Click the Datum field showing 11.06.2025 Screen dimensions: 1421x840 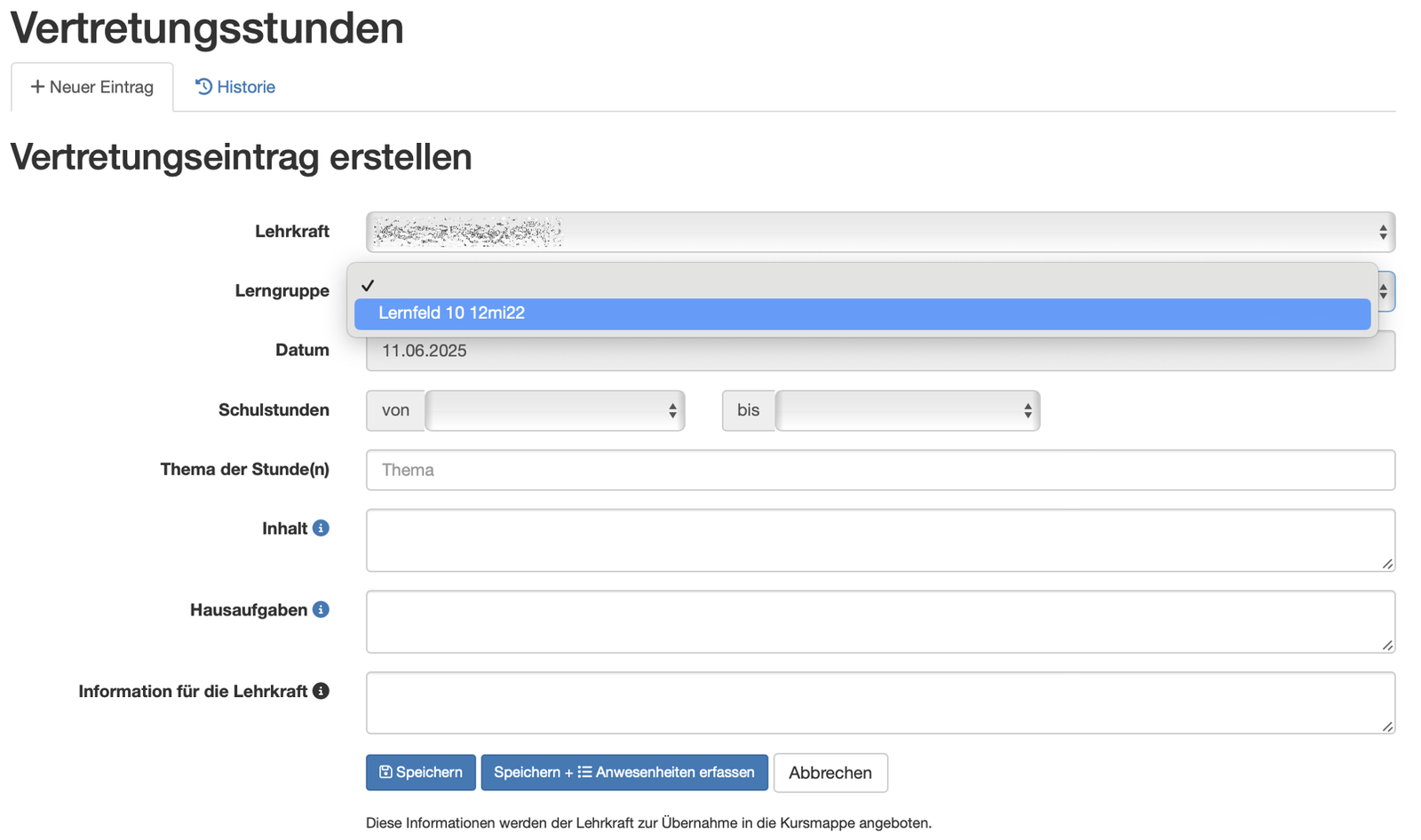[879, 352]
